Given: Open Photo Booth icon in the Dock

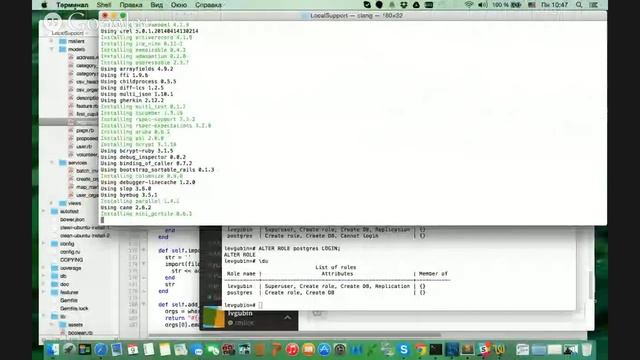Looking at the screenshot, I should 228,349.
